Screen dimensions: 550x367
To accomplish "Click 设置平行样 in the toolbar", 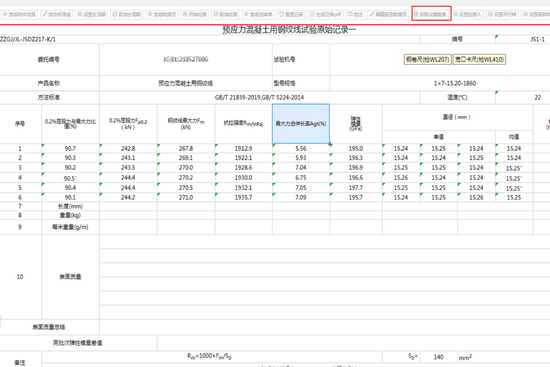I will click(502, 14).
